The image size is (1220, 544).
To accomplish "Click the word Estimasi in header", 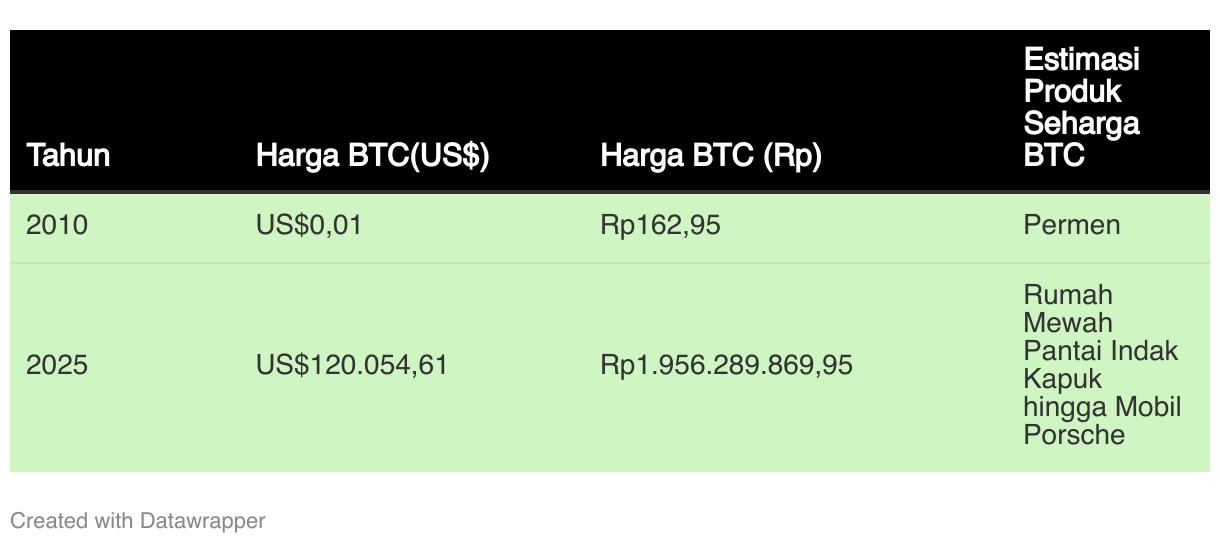I will click(1082, 59).
